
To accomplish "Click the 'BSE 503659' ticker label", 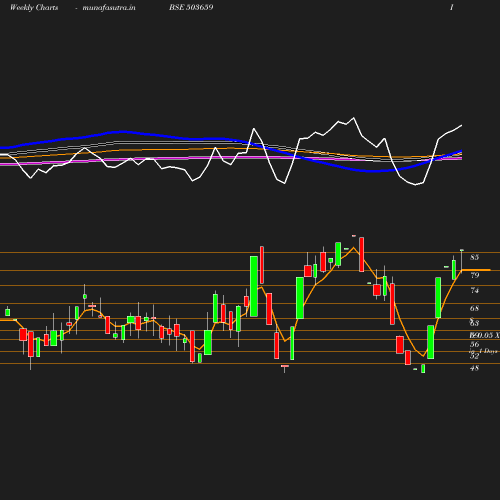I will (x=191, y=7).
